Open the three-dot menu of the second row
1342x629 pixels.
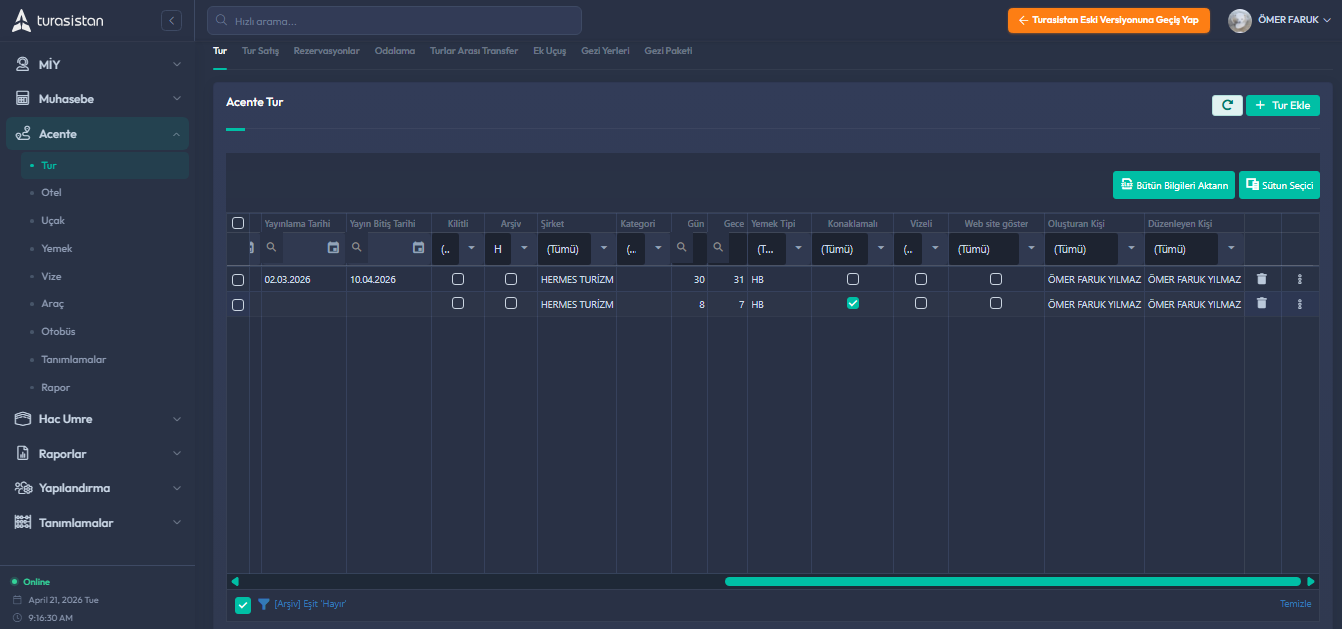[1299, 304]
